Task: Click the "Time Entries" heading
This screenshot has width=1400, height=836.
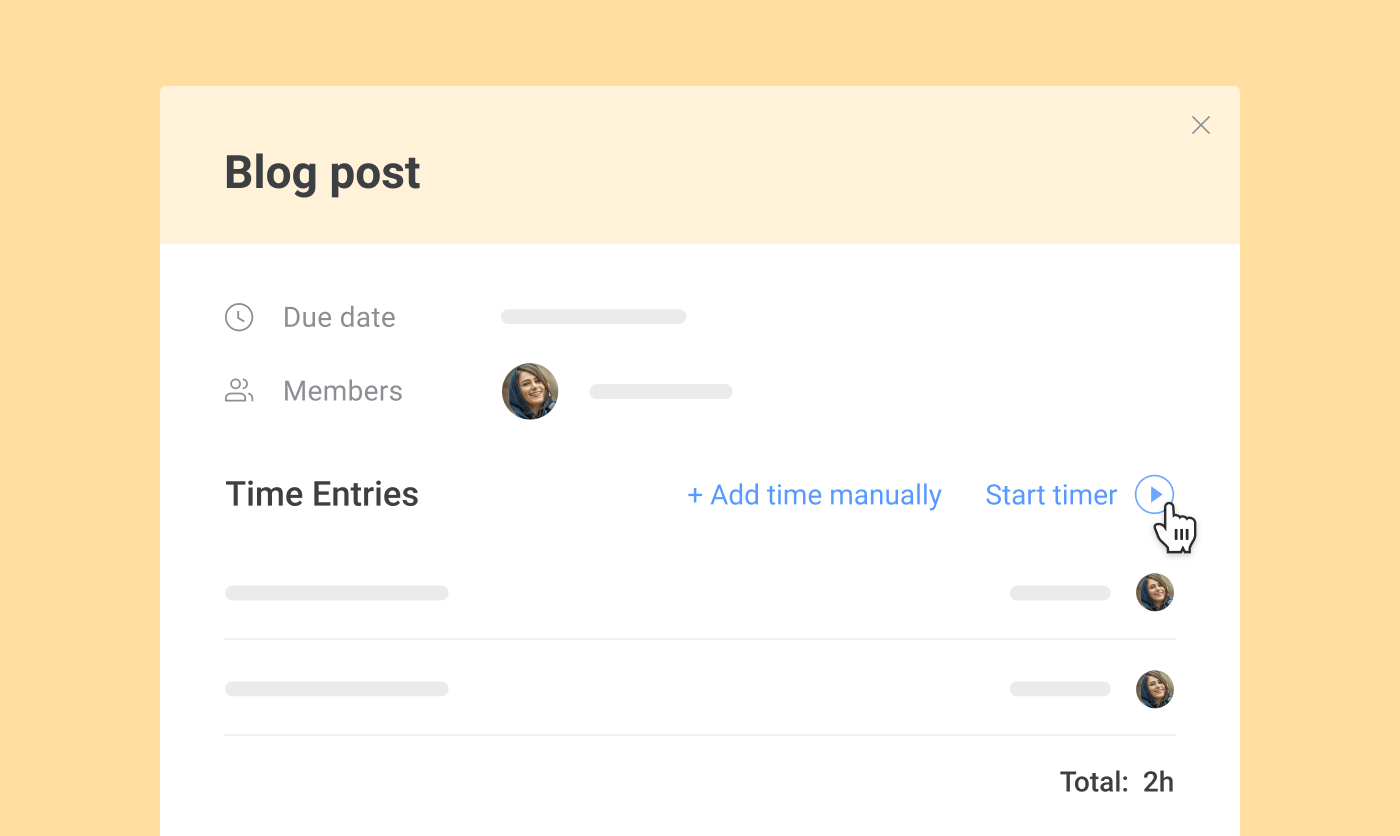Action: [x=322, y=494]
